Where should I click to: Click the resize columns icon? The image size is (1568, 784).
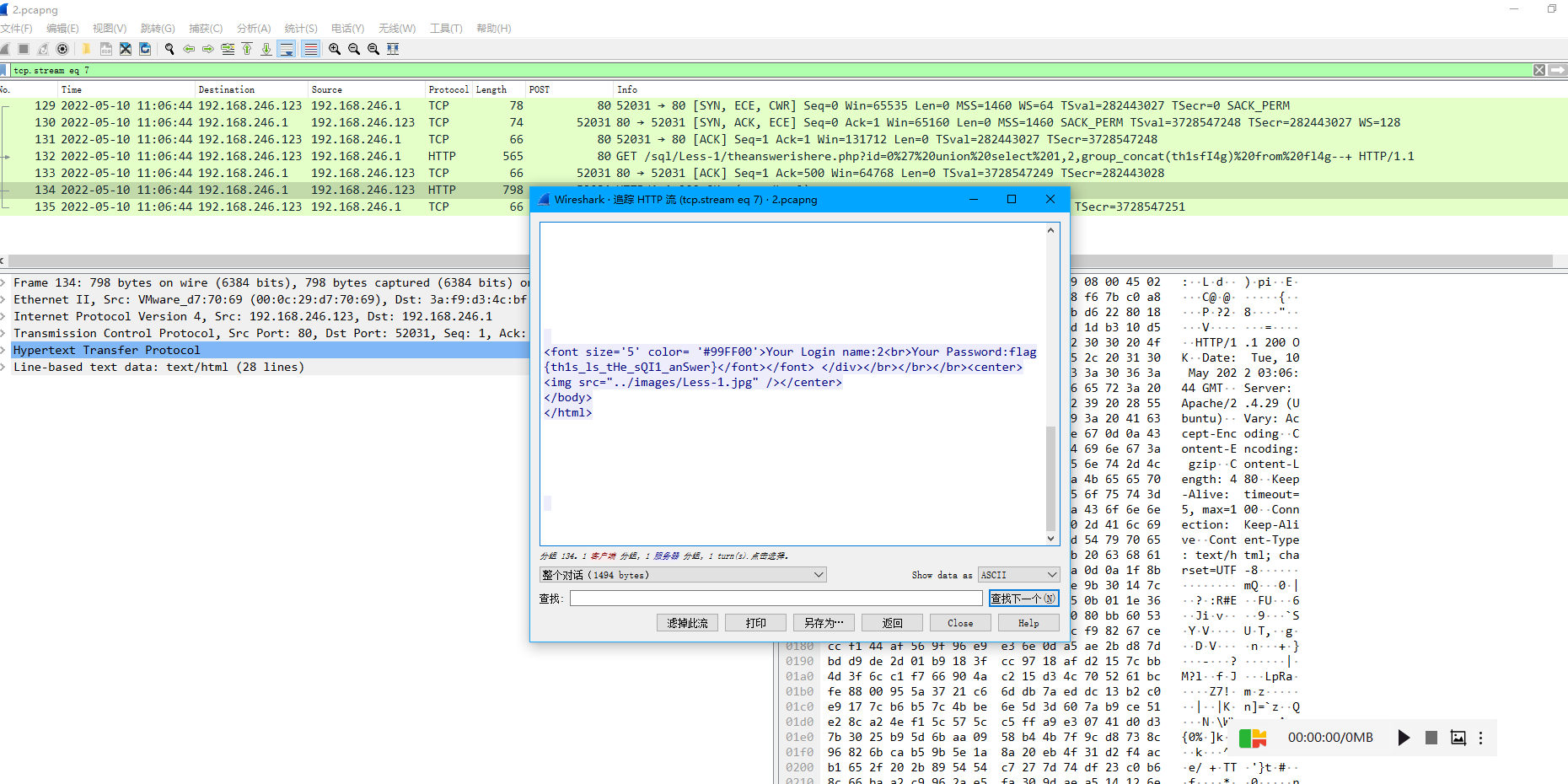(393, 49)
